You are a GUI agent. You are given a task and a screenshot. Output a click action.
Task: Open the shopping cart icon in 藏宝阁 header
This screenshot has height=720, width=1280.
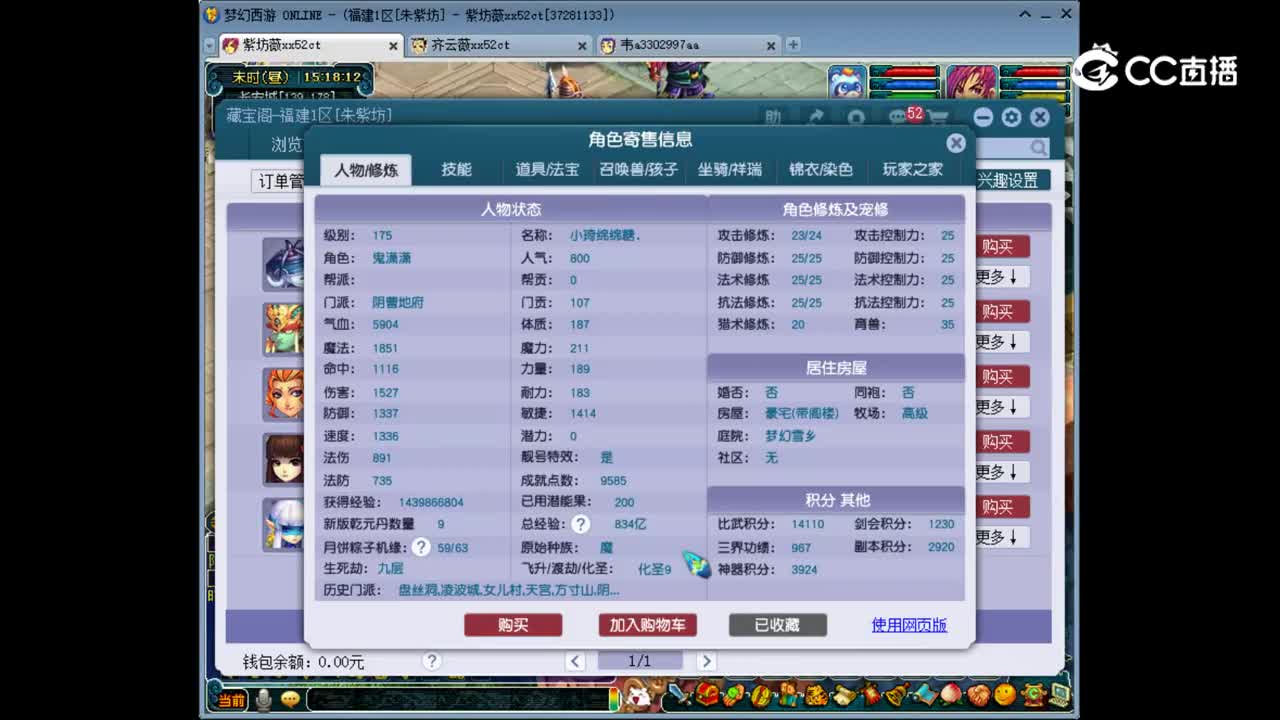point(938,118)
